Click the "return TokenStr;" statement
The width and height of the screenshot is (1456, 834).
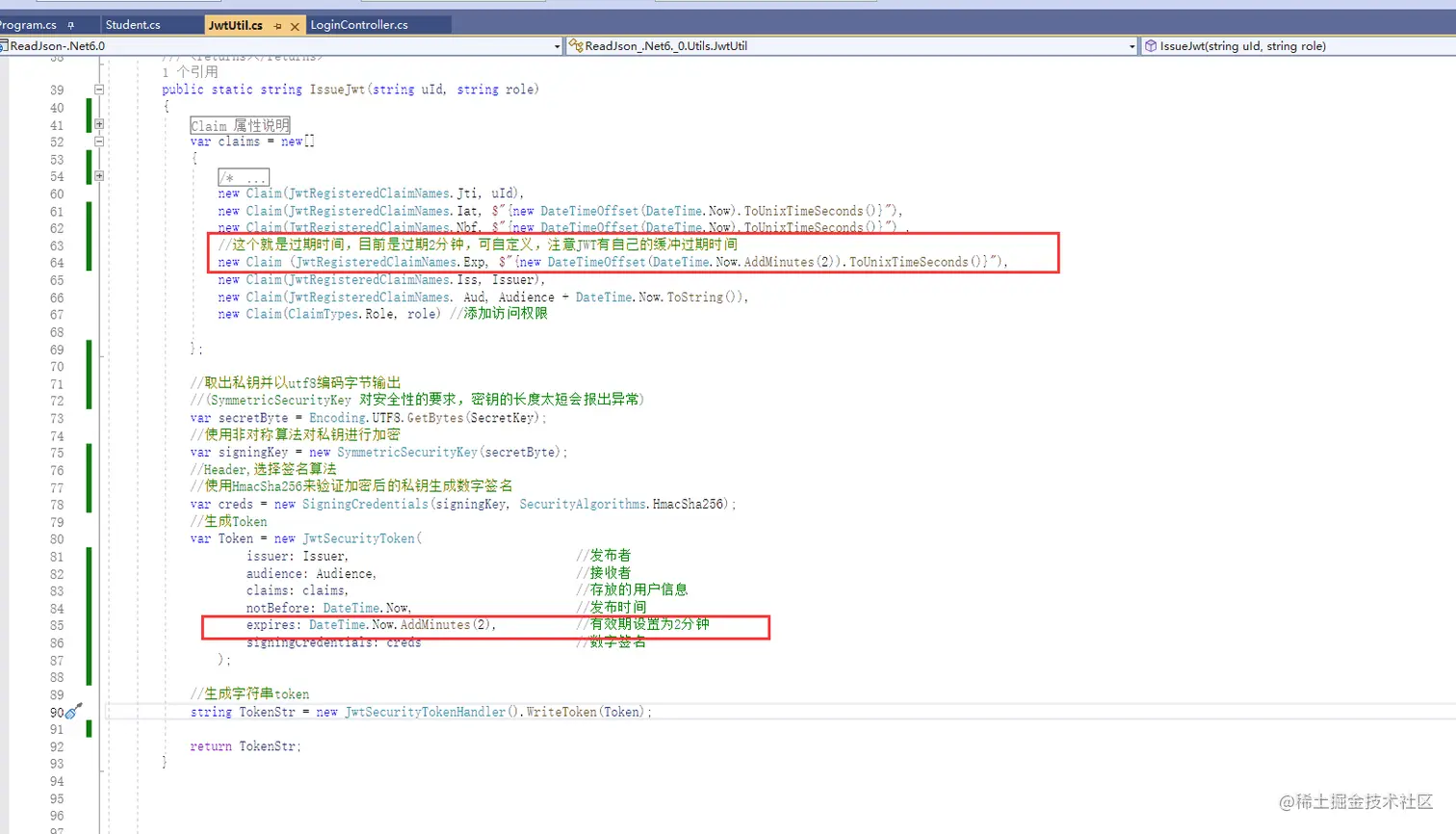click(246, 746)
